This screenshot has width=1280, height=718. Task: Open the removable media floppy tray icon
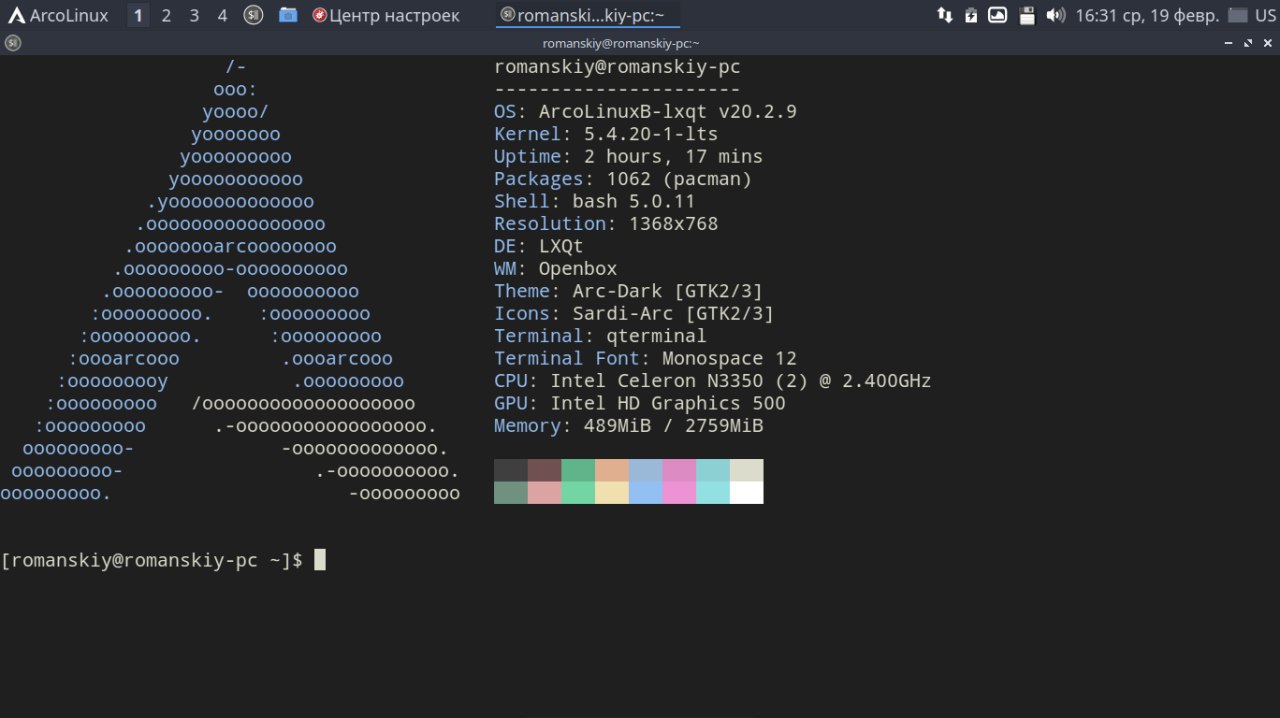point(1026,15)
